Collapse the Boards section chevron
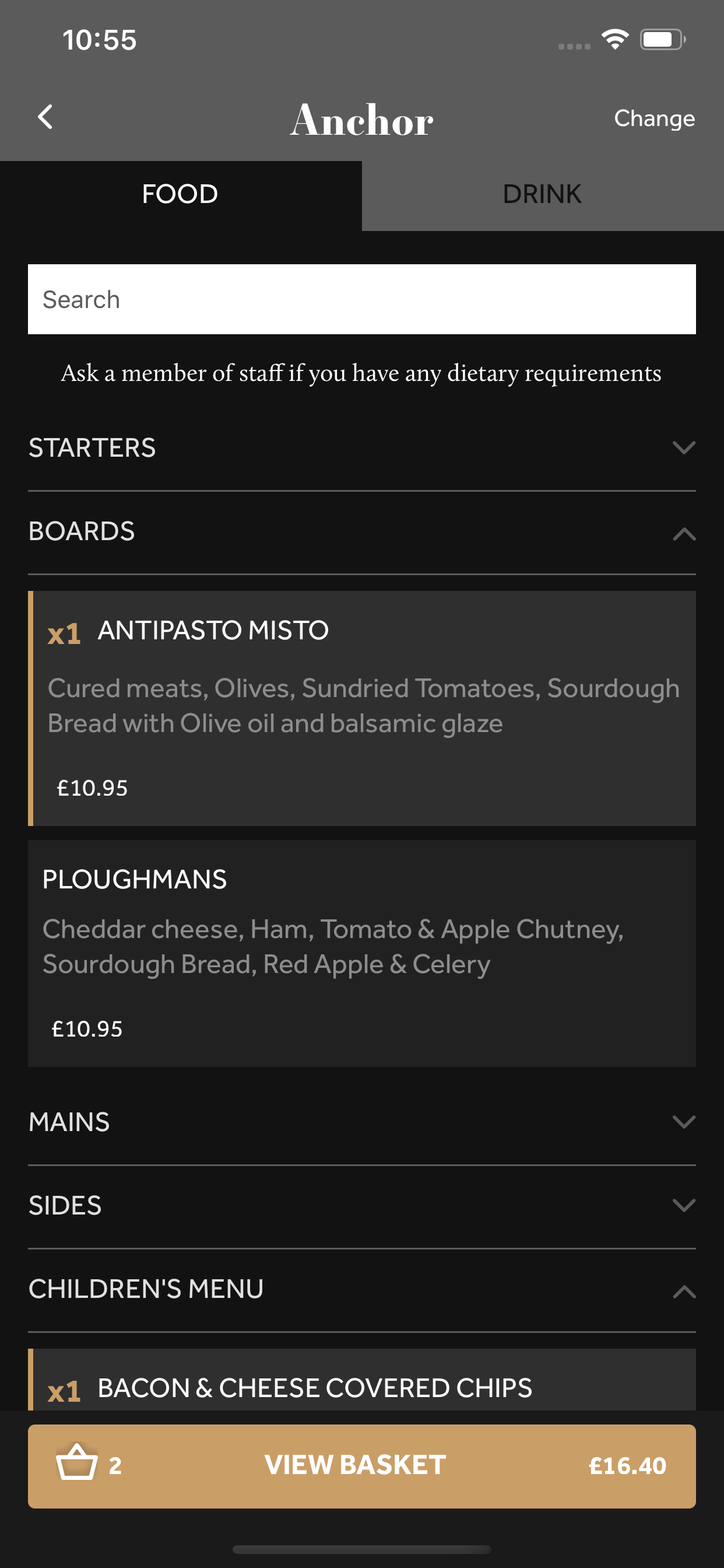 pos(684,533)
